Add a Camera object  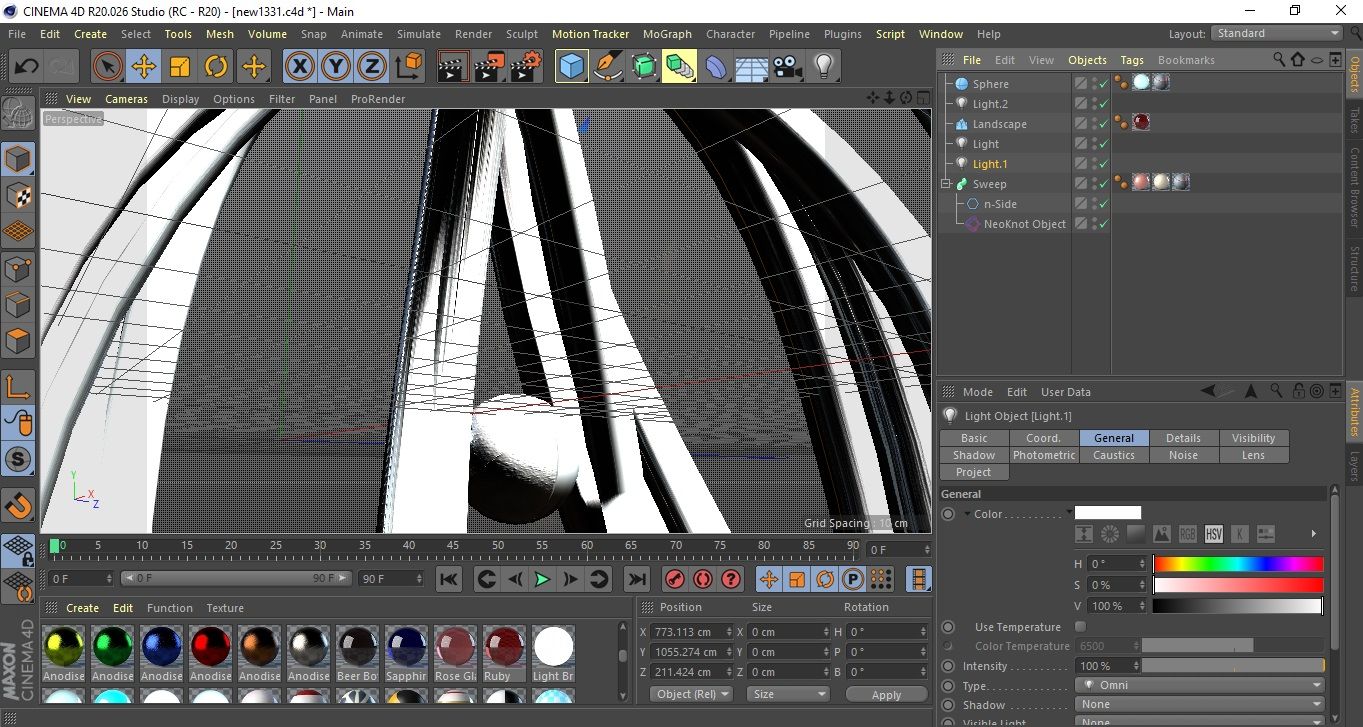click(787, 67)
